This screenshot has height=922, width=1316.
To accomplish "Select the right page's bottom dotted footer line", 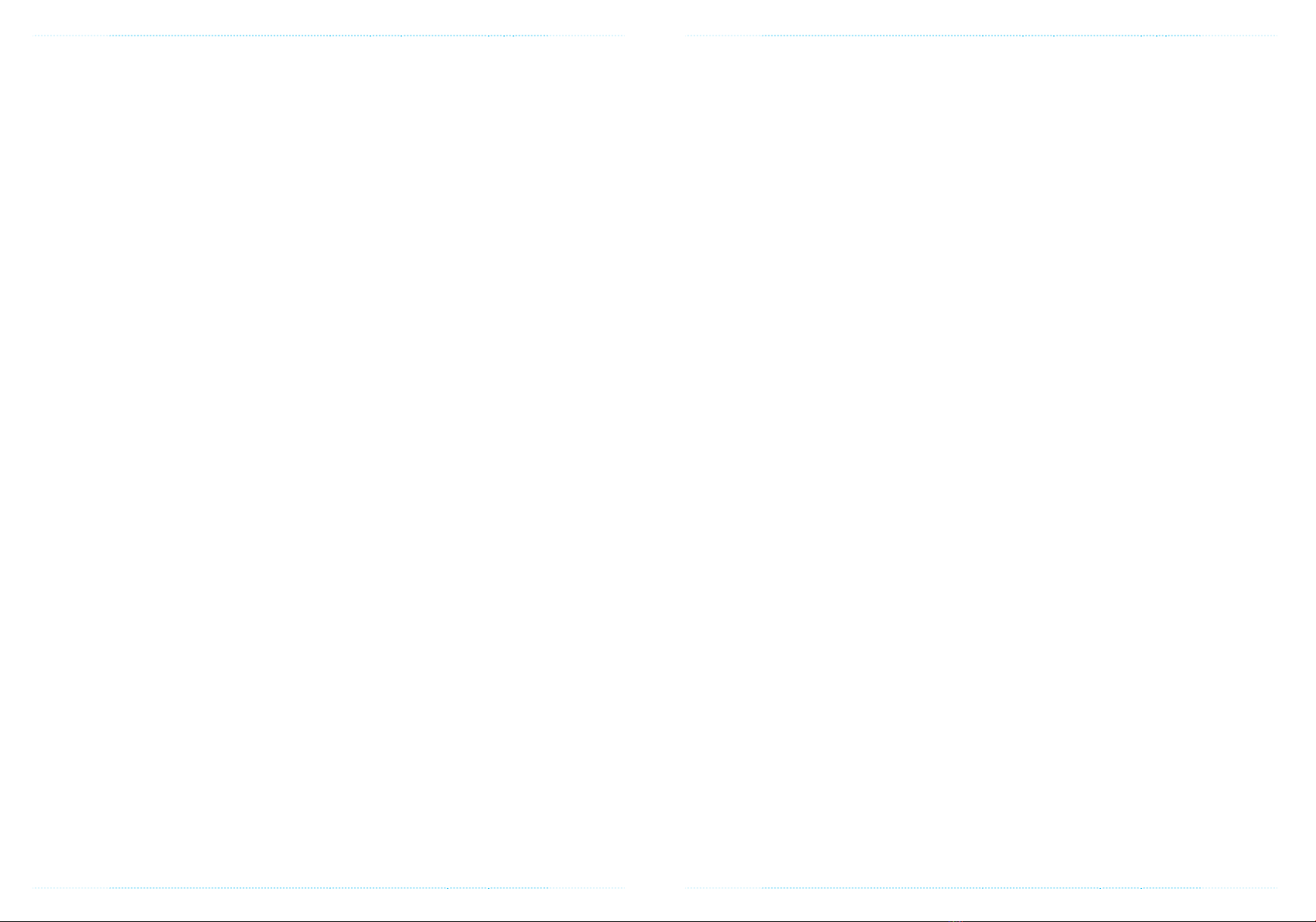I will (982, 888).
